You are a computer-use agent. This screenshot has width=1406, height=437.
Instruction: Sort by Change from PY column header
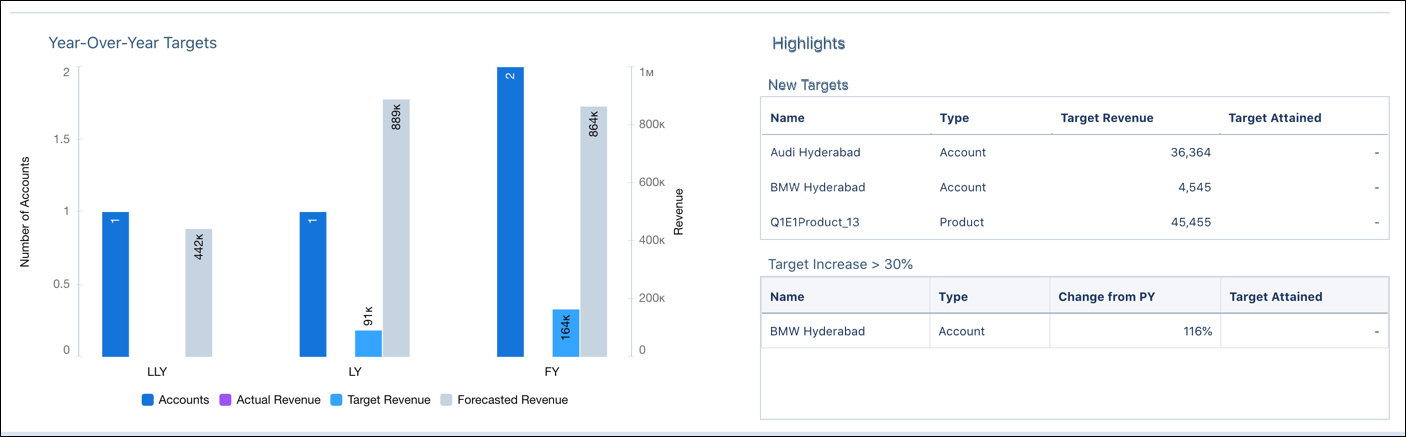pyautogui.click(x=1105, y=297)
